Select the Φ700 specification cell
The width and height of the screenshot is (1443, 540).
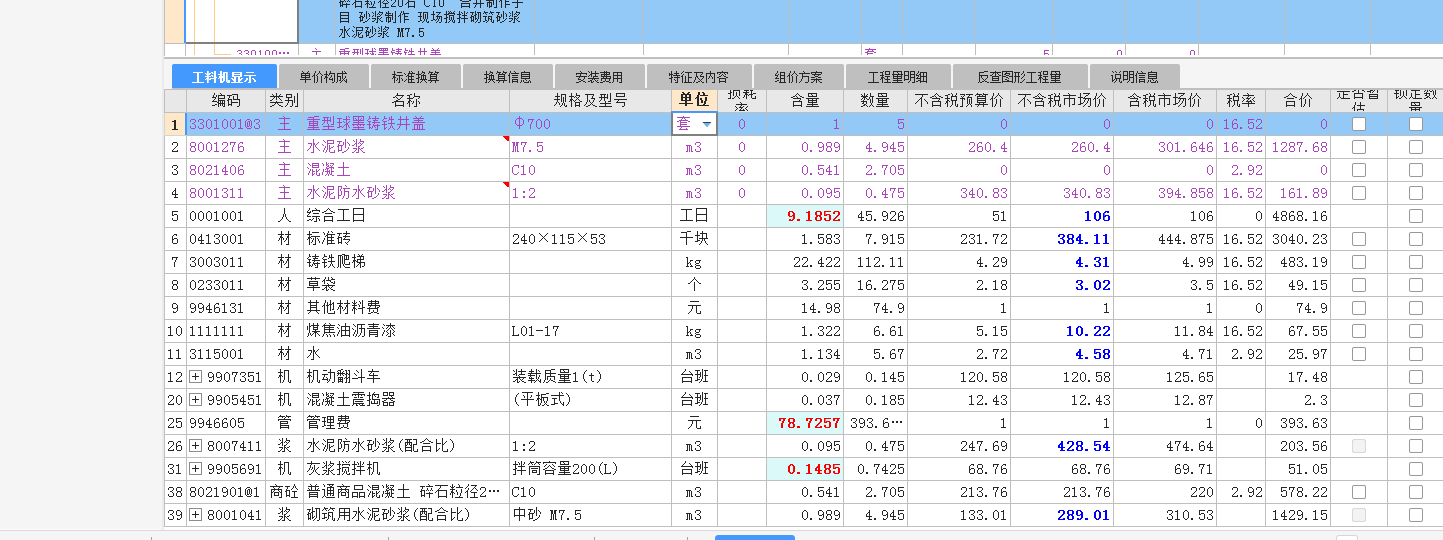coord(590,124)
